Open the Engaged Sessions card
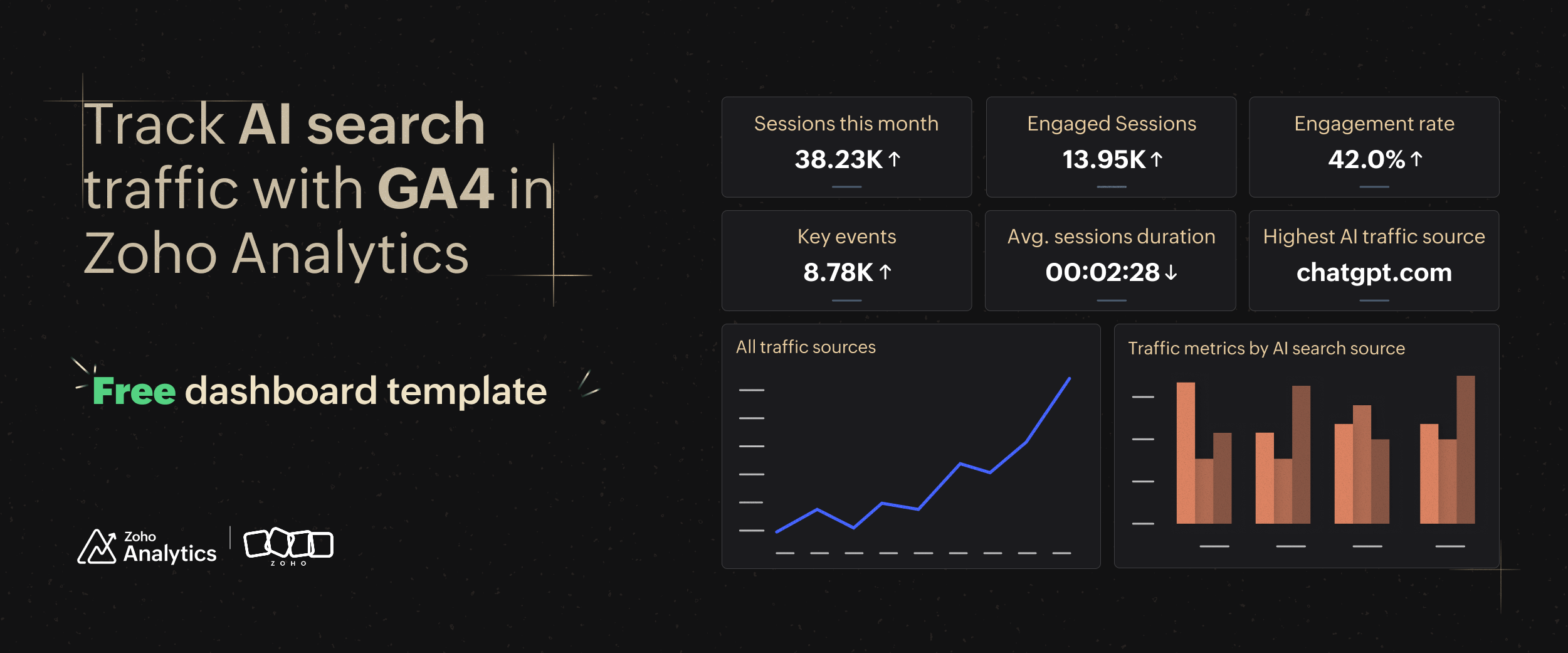This screenshot has width=1568, height=653. [1111, 147]
